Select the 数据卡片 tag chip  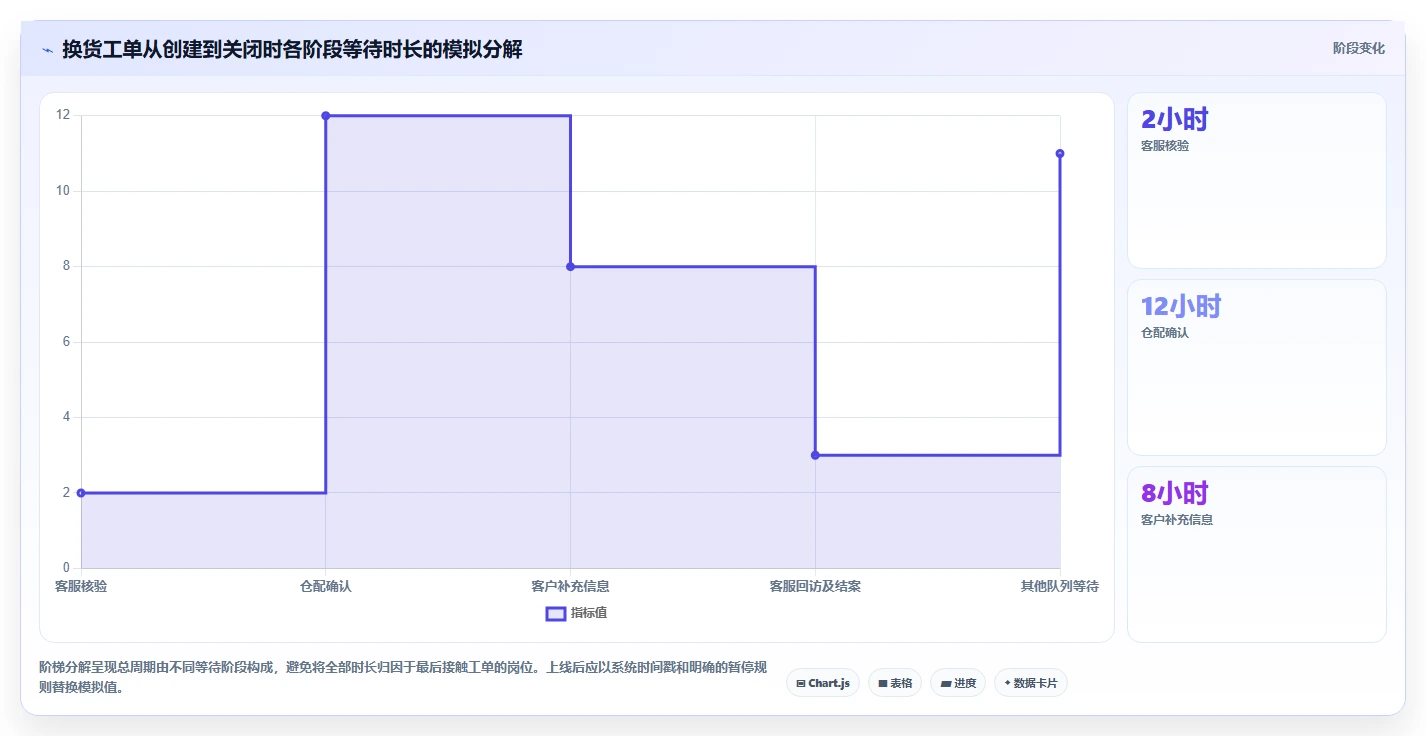pyautogui.click(x=1031, y=683)
